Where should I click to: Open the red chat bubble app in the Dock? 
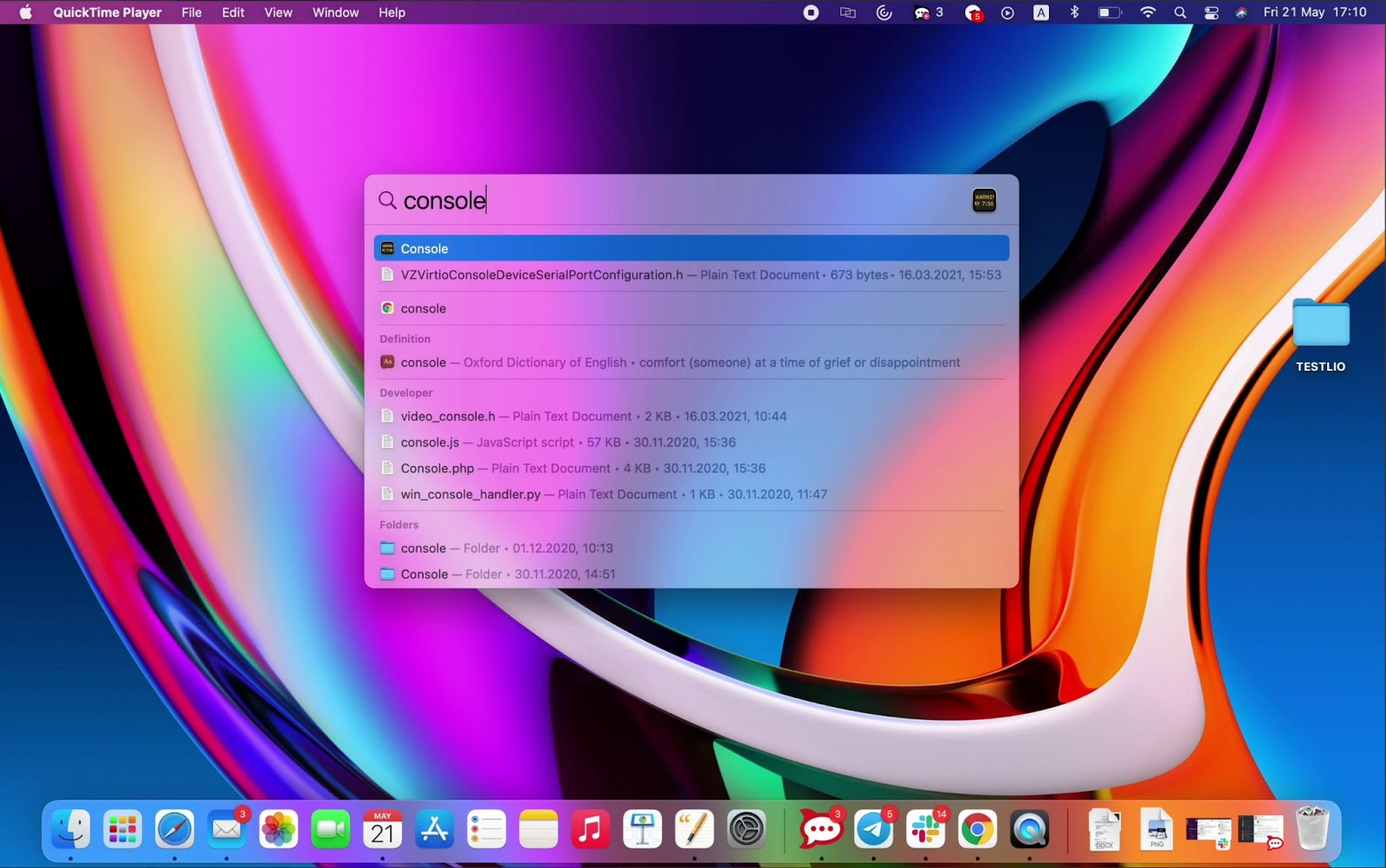coord(821,830)
